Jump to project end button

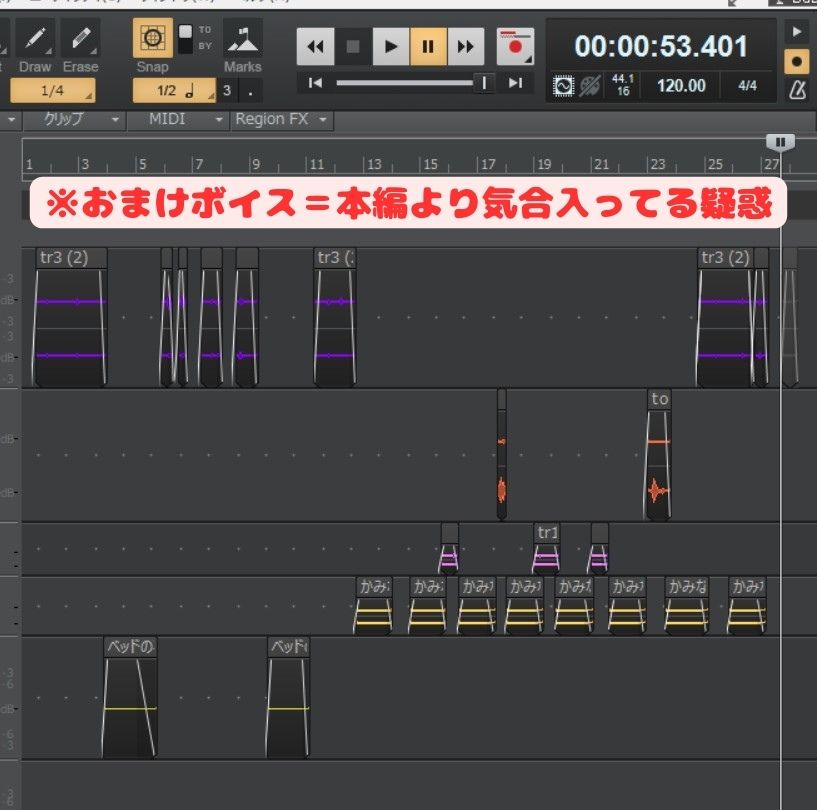[515, 83]
